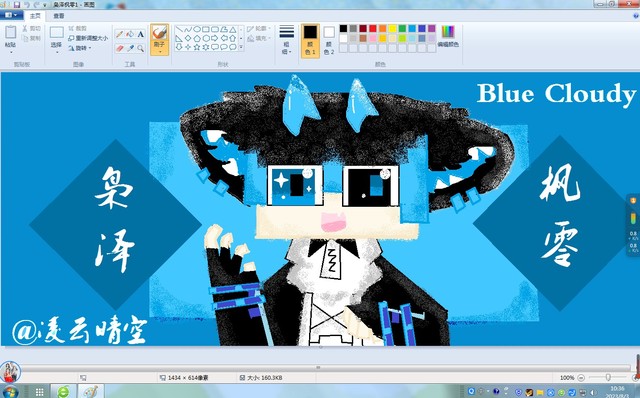Switch to the View (查看) tab
The height and width of the screenshot is (398, 640).
(59, 16)
